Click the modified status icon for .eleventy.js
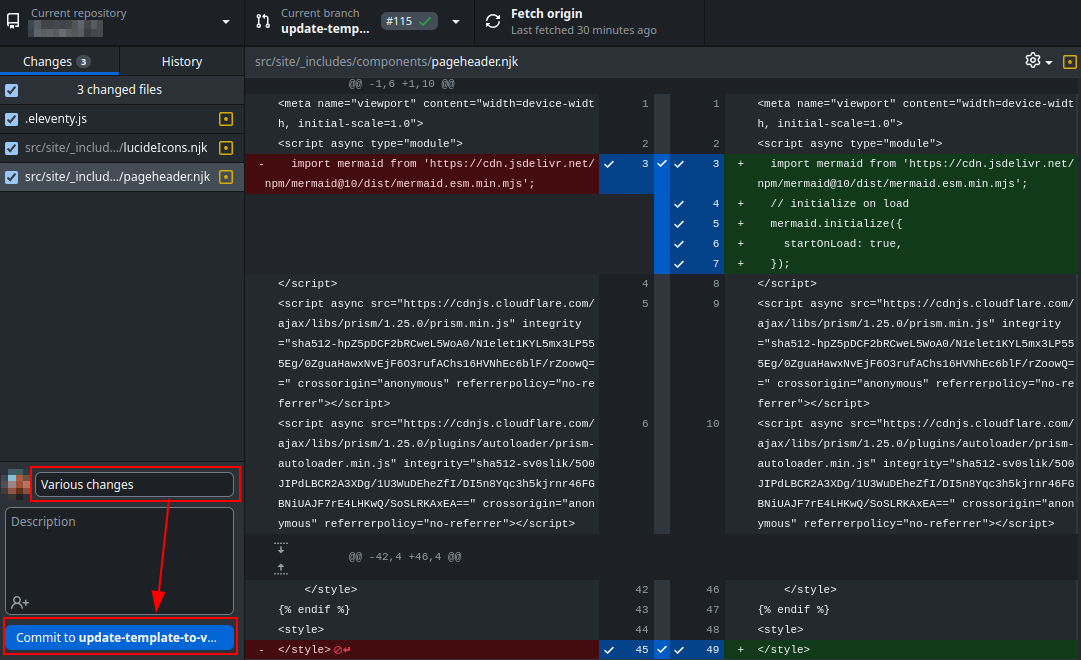Image resolution: width=1081 pixels, height=660 pixels. click(x=225, y=119)
